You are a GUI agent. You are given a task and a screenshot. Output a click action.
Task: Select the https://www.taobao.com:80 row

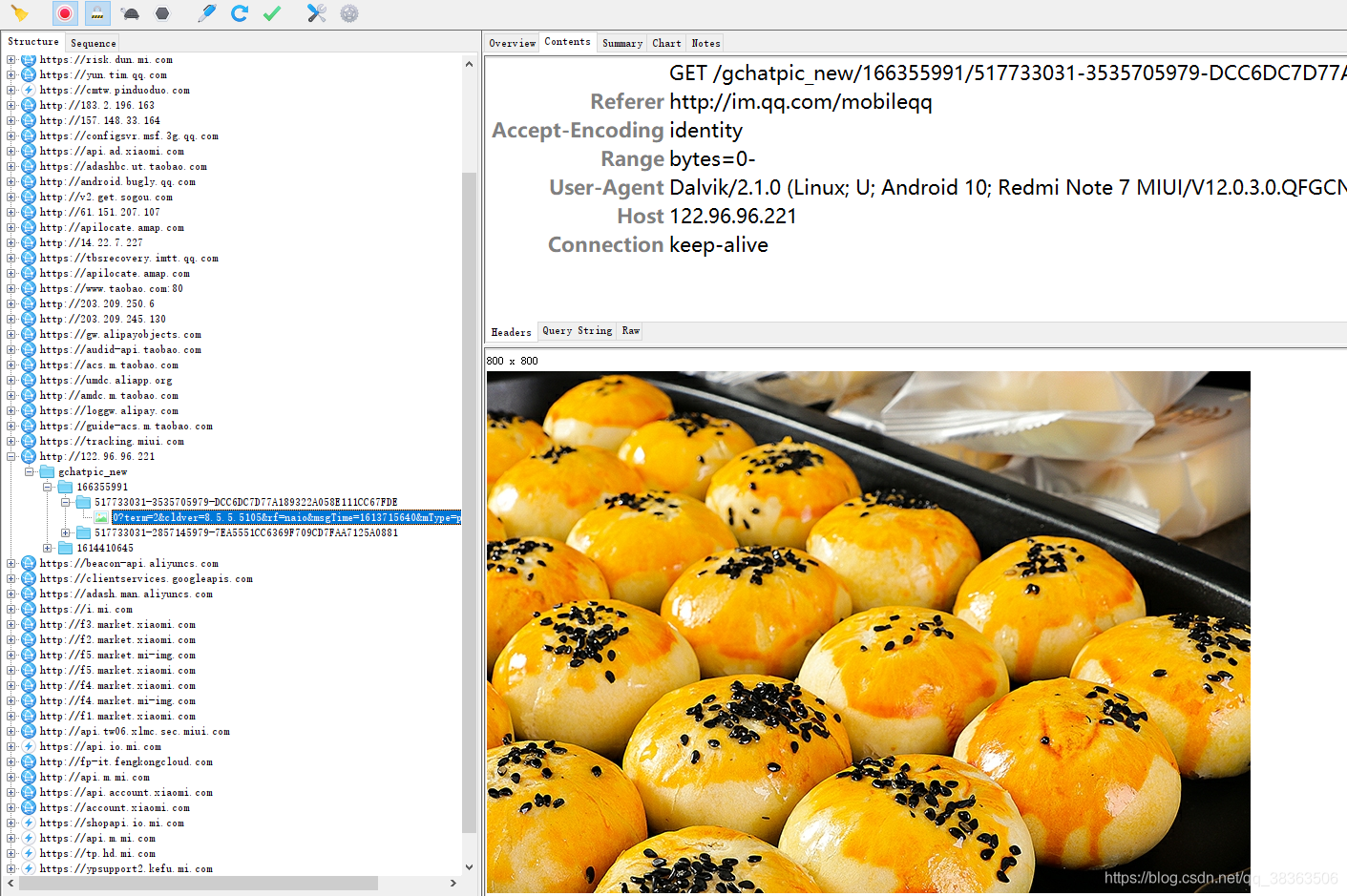click(x=112, y=289)
